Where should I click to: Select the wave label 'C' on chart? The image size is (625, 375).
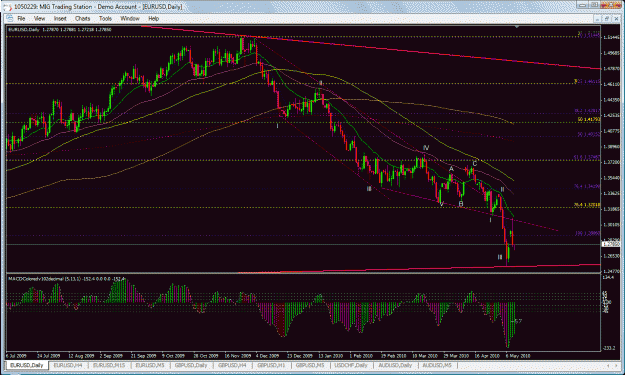[x=475, y=163]
